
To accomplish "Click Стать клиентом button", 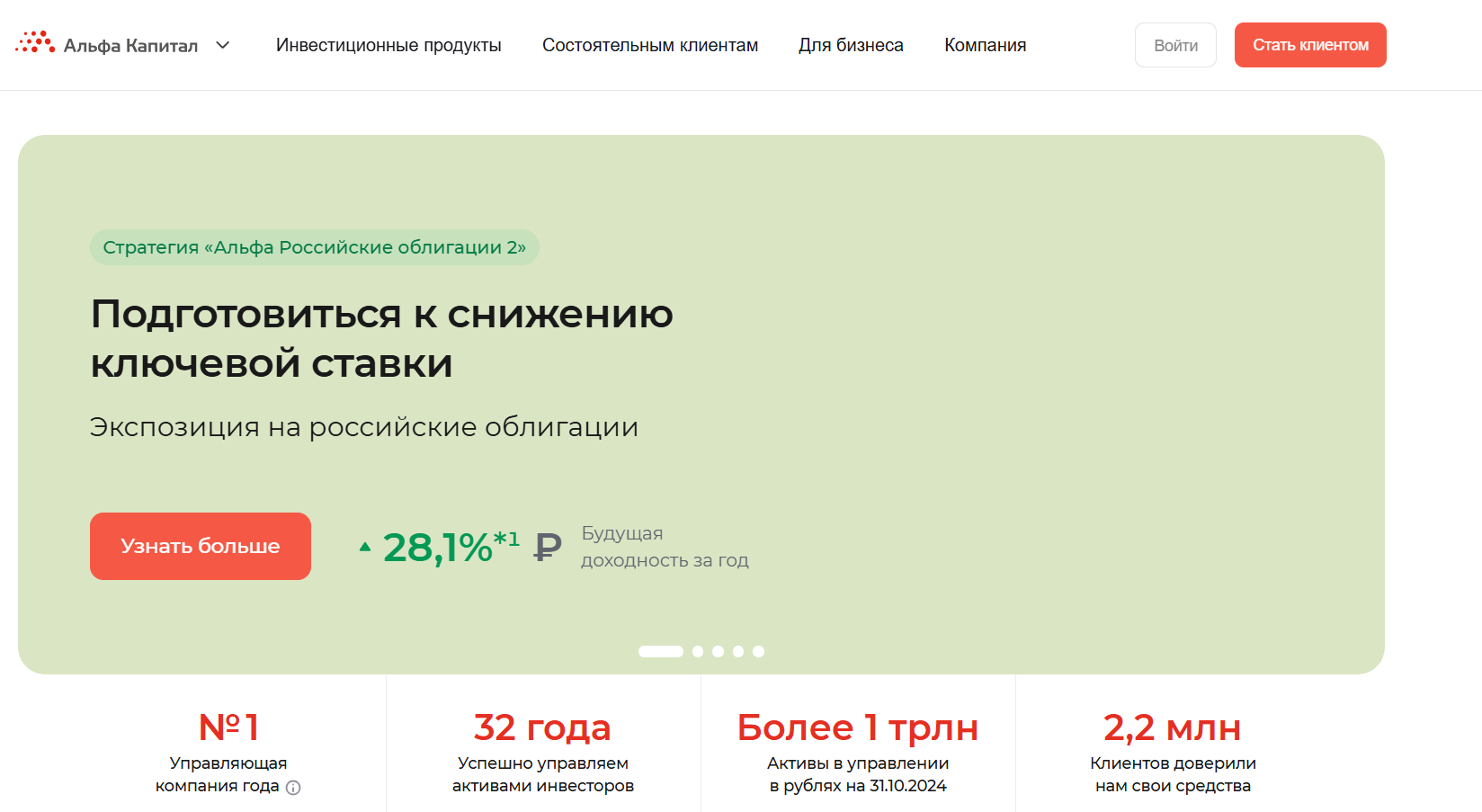I will [x=1310, y=45].
